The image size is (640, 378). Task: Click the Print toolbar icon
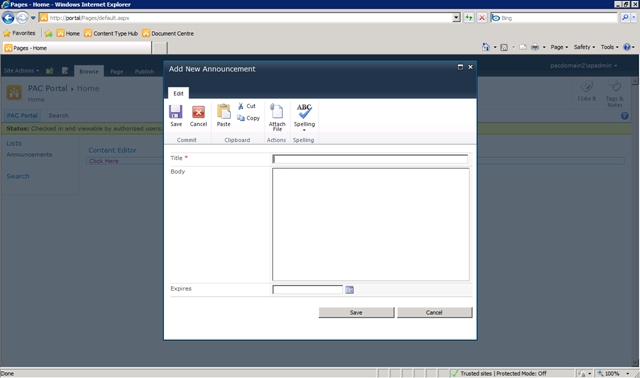[535, 47]
